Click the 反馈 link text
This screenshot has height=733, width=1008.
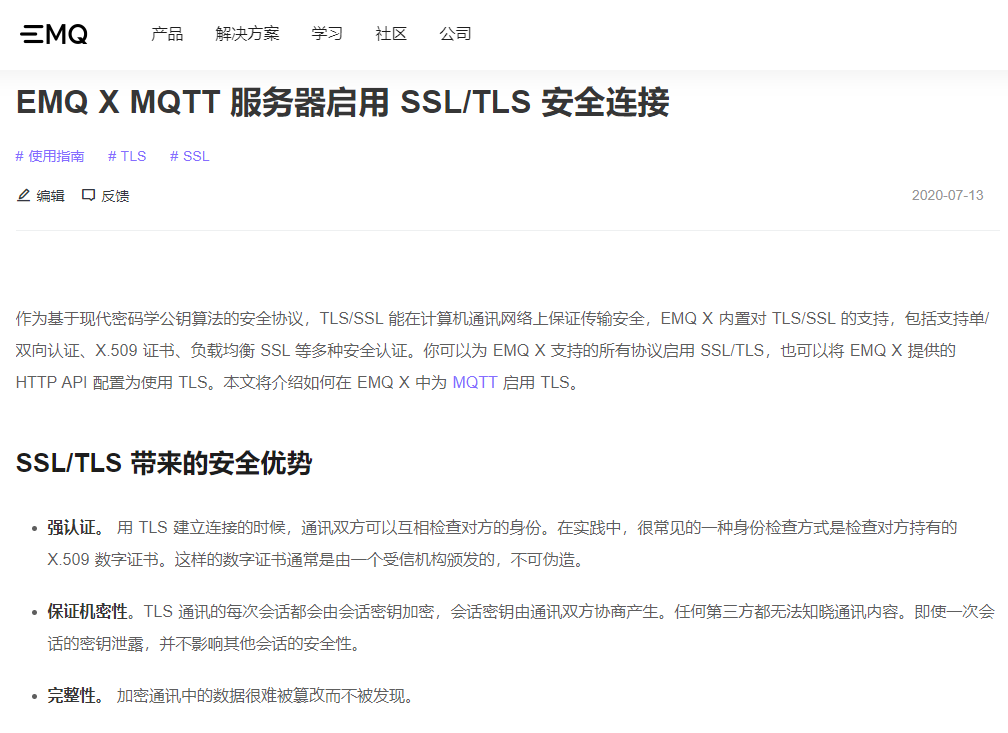[116, 196]
